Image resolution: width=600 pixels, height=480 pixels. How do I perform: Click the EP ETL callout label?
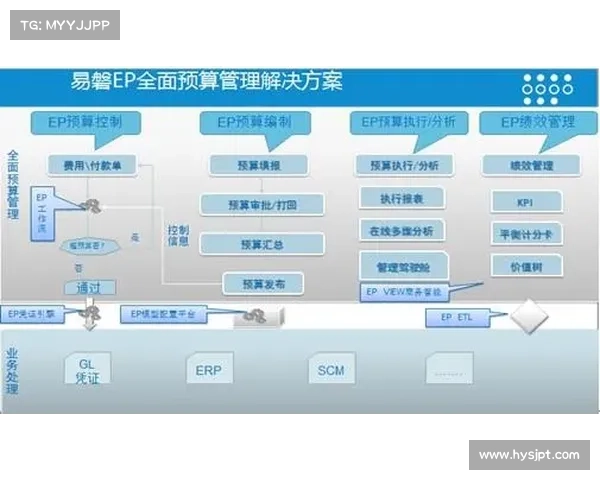click(x=457, y=317)
